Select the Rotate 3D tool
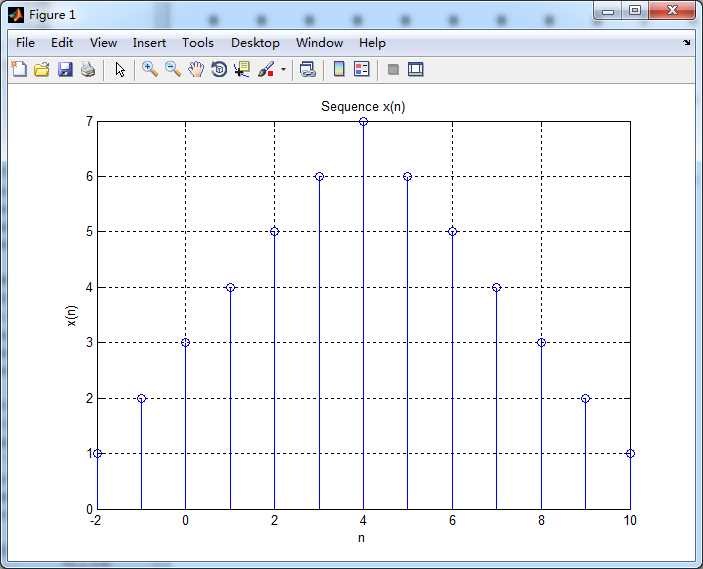 coord(219,69)
